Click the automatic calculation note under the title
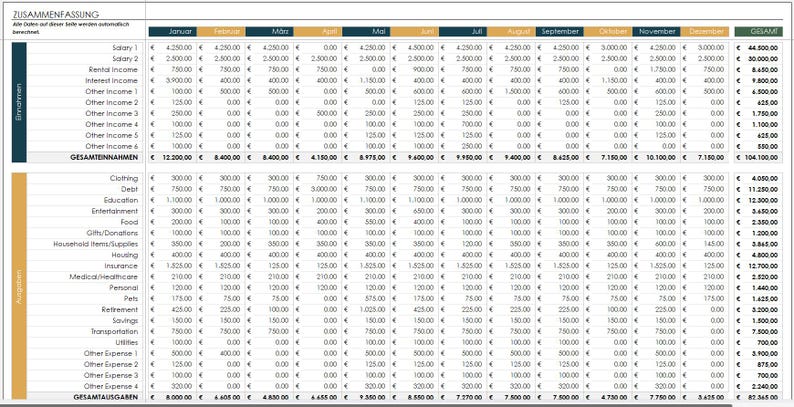 71,28
